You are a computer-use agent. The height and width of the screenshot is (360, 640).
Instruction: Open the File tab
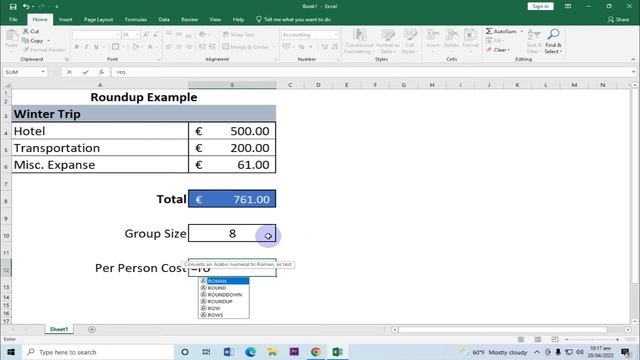point(13,20)
